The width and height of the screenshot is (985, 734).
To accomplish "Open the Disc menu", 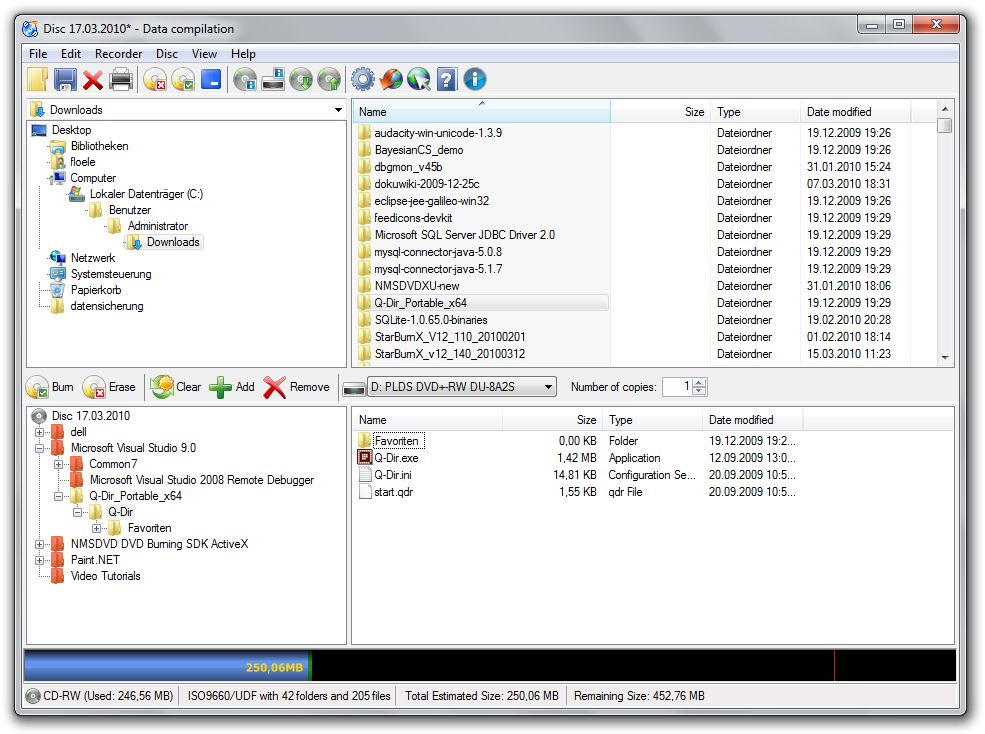I will point(167,54).
